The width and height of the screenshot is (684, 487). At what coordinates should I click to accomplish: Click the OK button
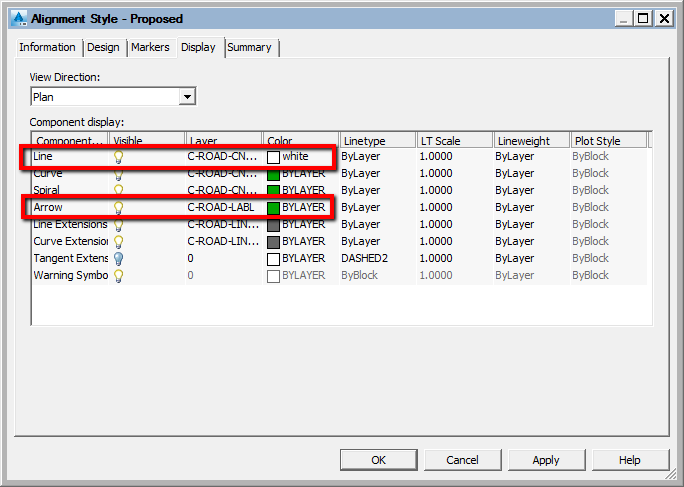point(379,460)
